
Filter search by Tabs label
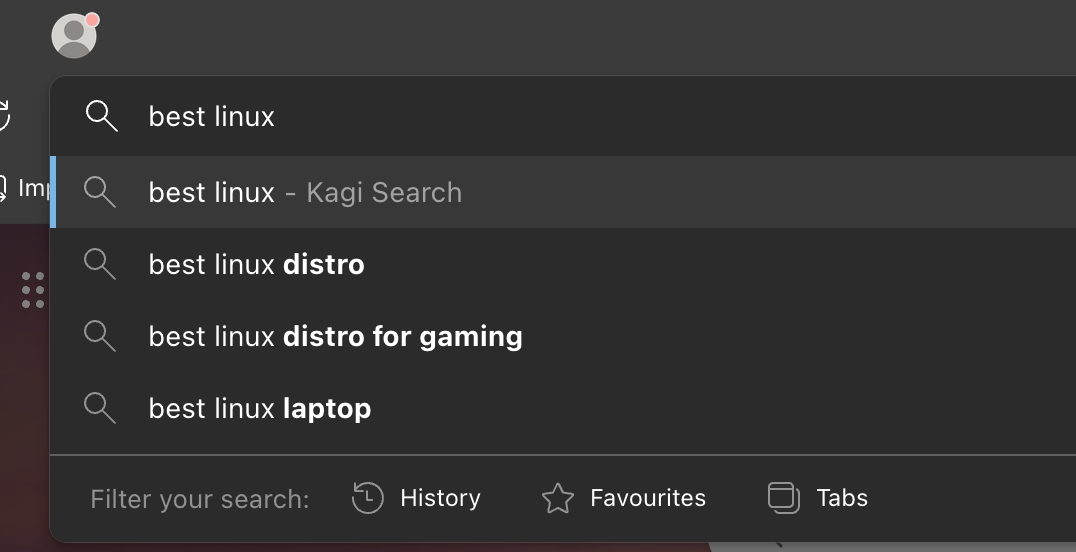point(842,498)
